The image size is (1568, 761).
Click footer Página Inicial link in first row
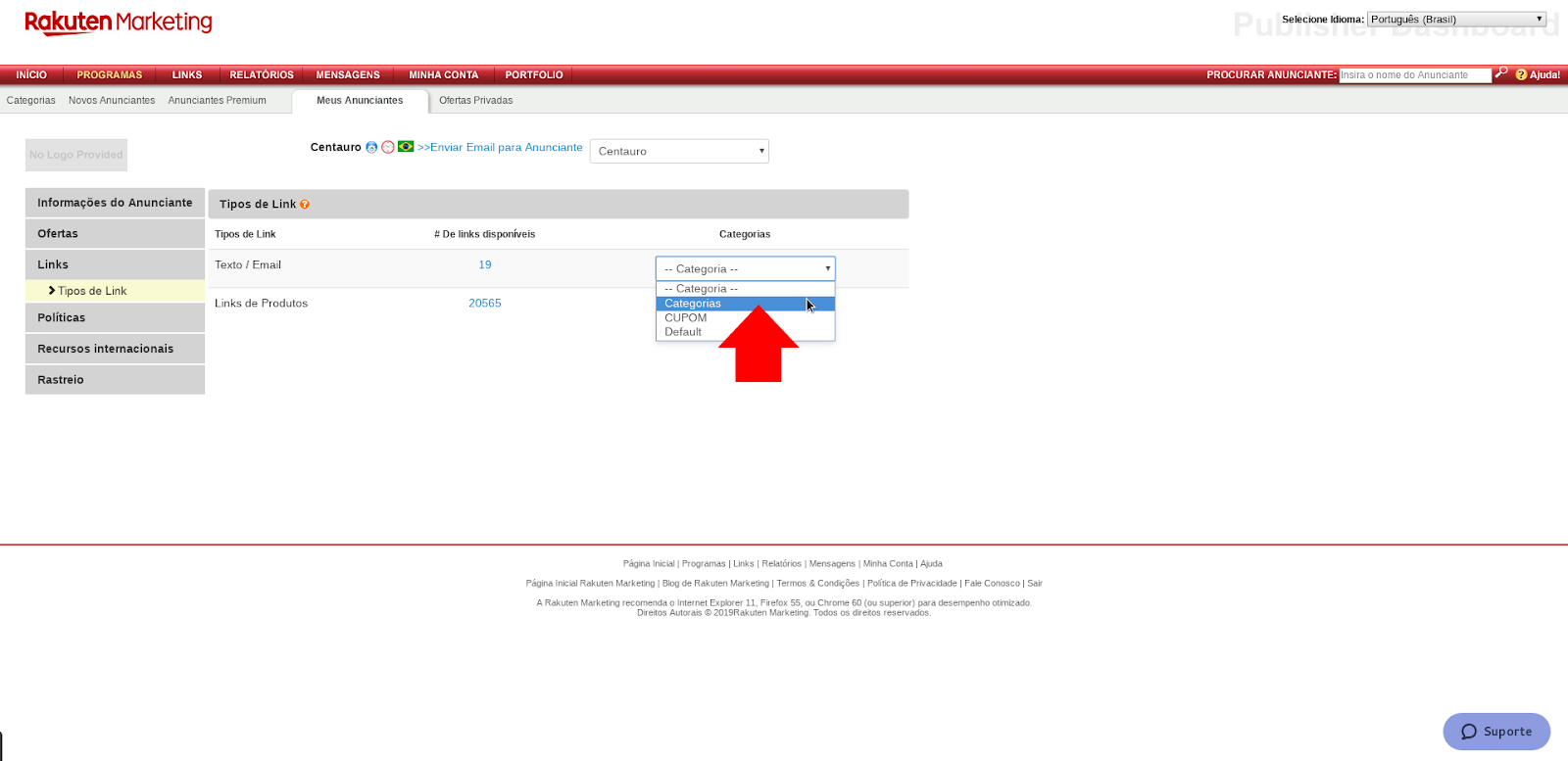[649, 563]
